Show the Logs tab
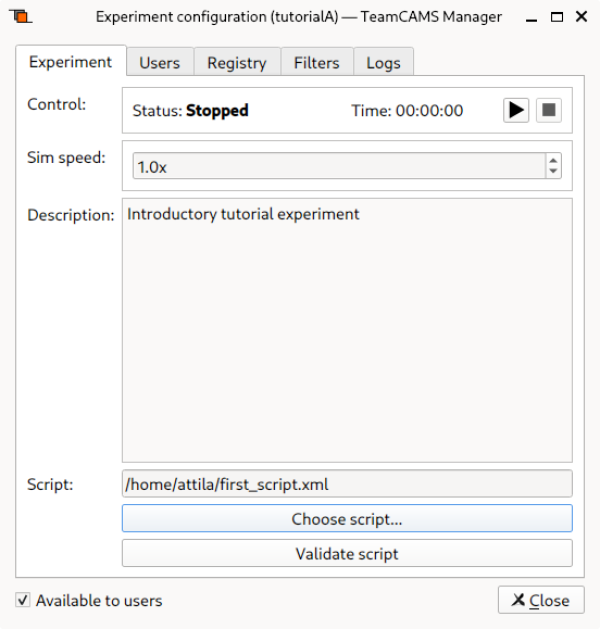 [383, 63]
